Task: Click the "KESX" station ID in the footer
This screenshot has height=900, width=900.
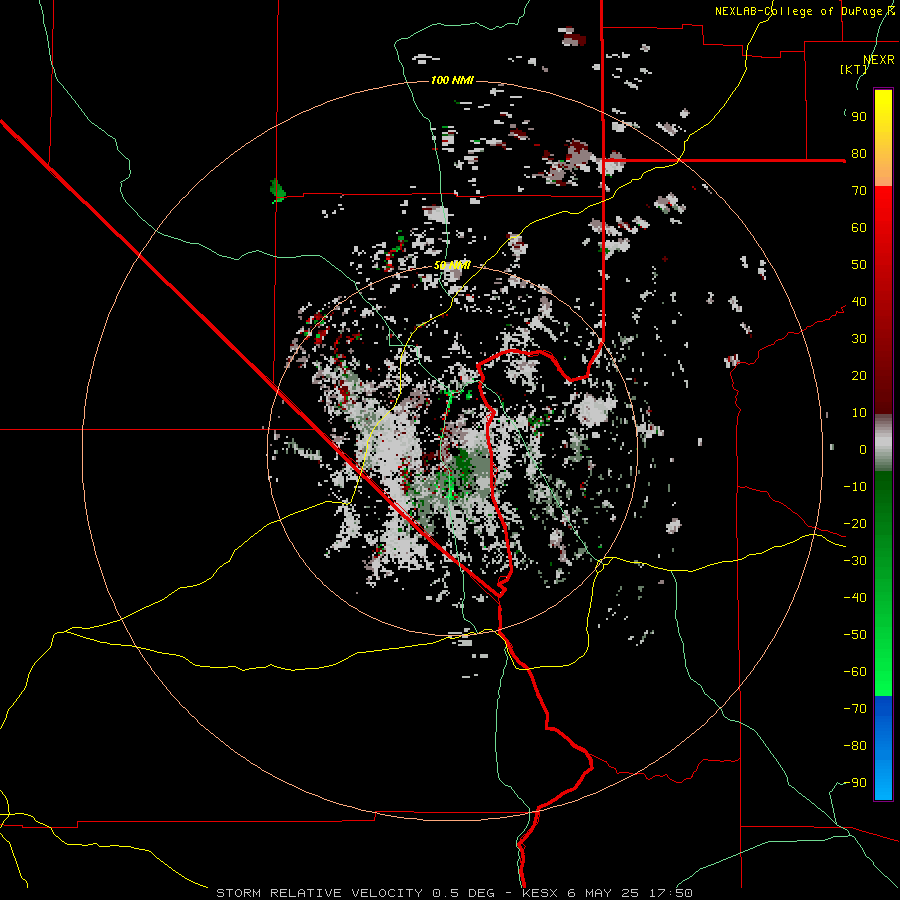Action: [540, 893]
